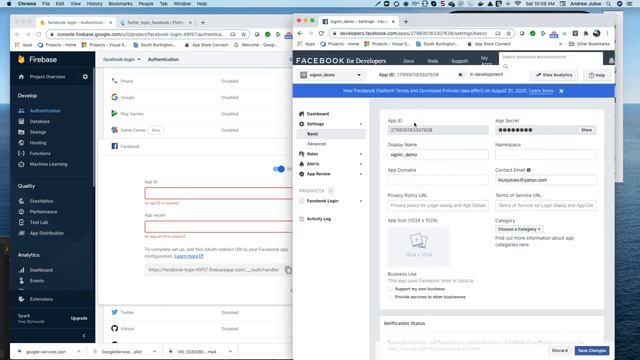Open Hosting in Firebase sidebar

[x=38, y=142]
